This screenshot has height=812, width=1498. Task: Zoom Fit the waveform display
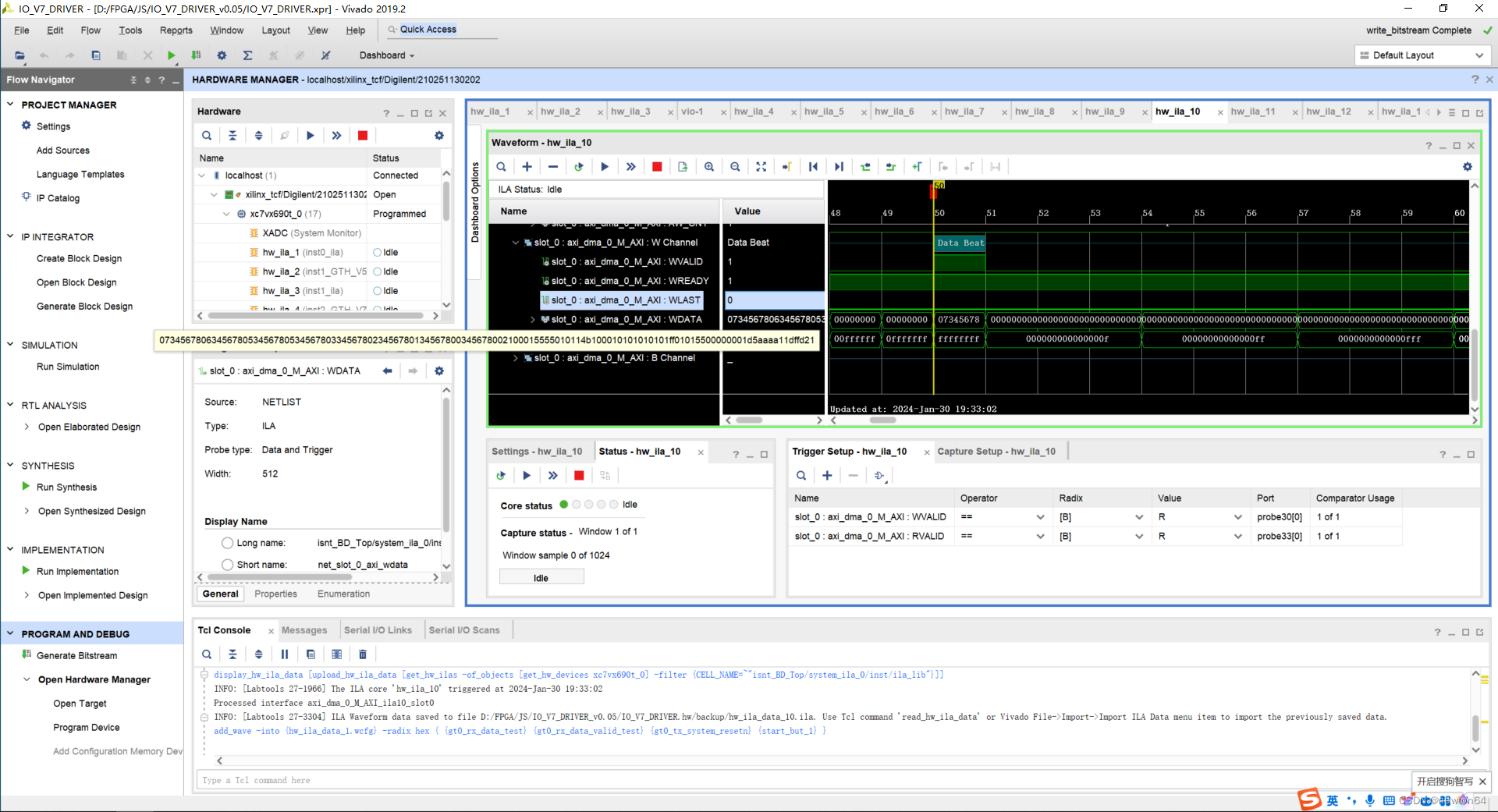click(x=761, y=166)
